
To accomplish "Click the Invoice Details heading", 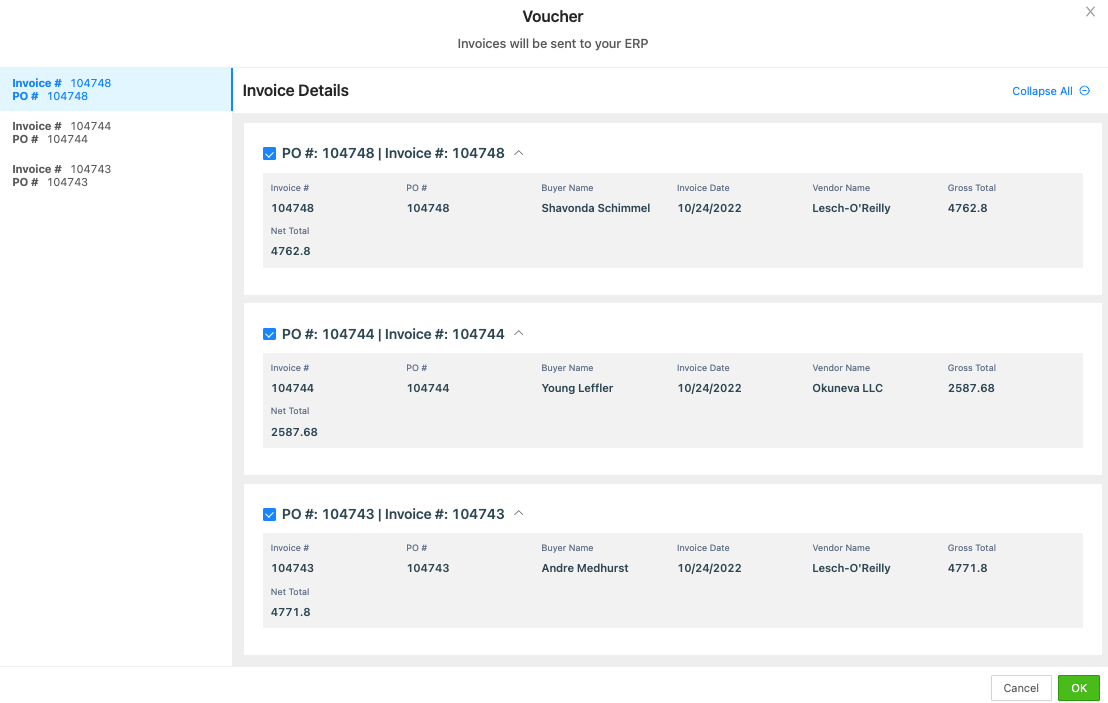I will pyautogui.click(x=295, y=90).
